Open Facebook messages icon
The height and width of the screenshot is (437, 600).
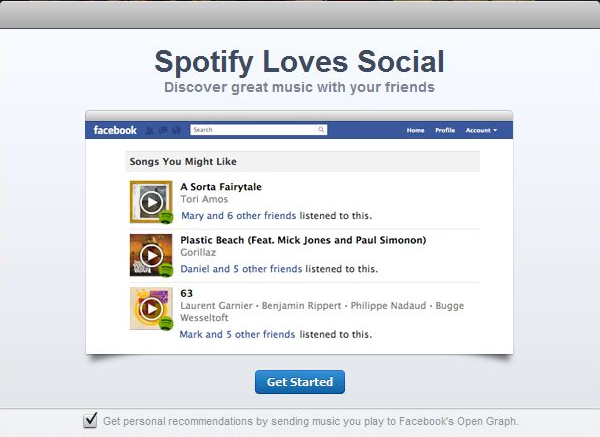pyautogui.click(x=163, y=130)
